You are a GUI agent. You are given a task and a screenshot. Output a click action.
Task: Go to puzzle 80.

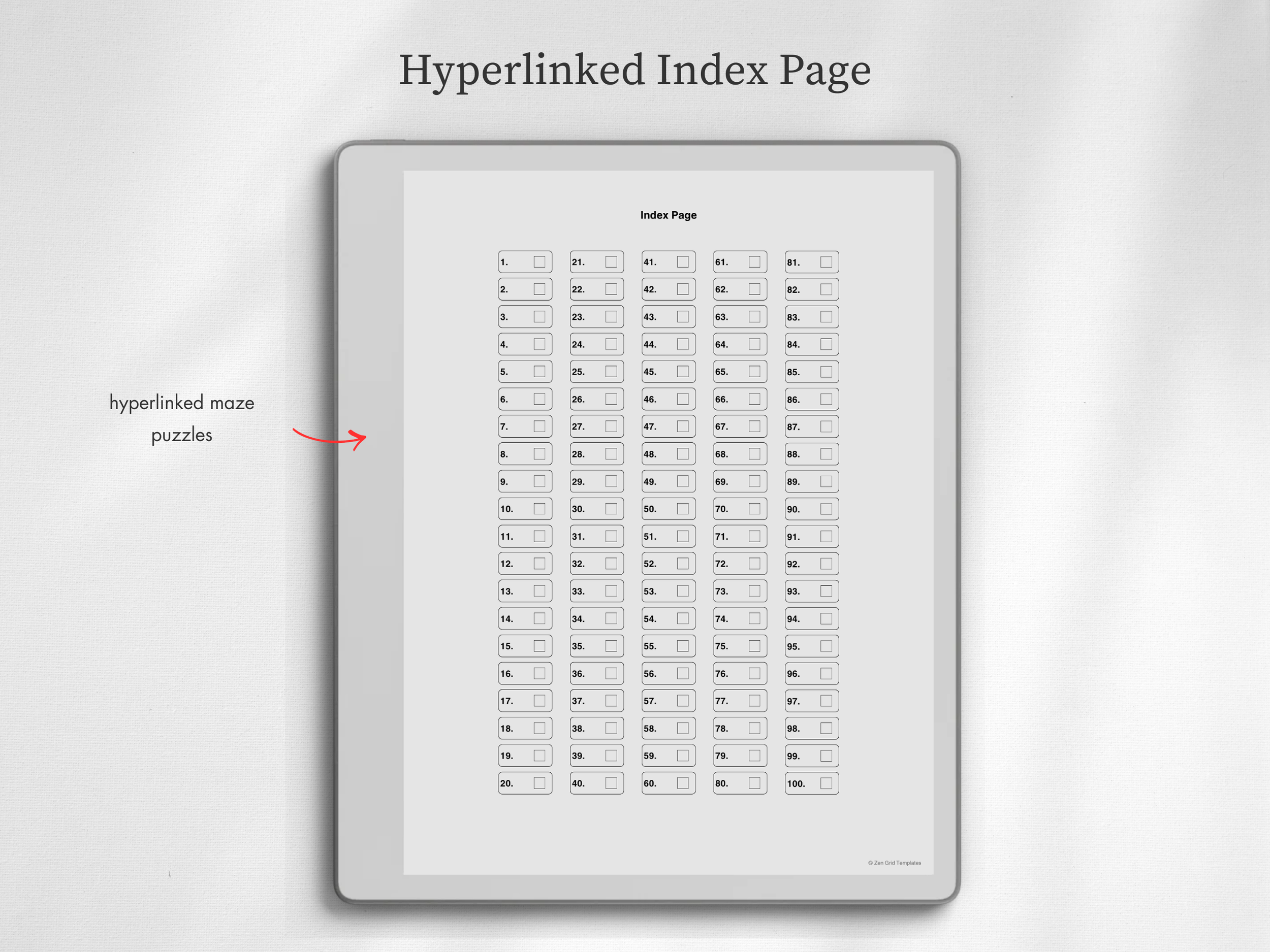click(740, 783)
